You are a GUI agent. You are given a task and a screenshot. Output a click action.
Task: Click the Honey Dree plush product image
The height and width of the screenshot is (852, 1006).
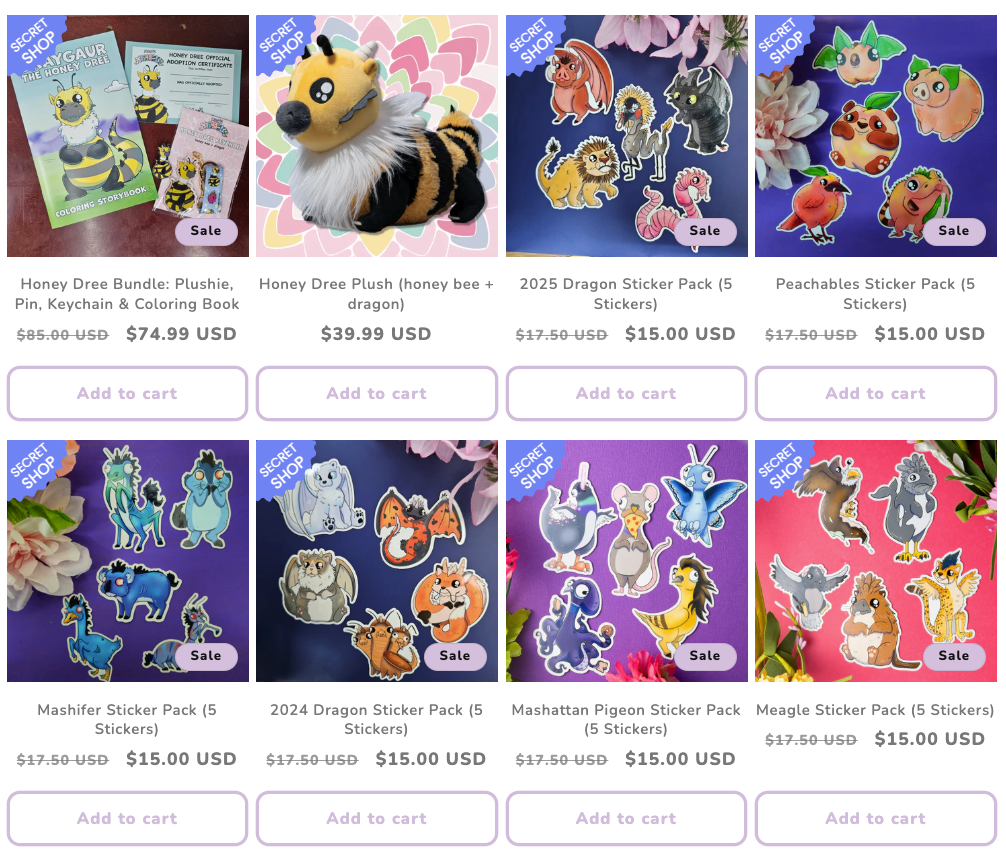[377, 136]
